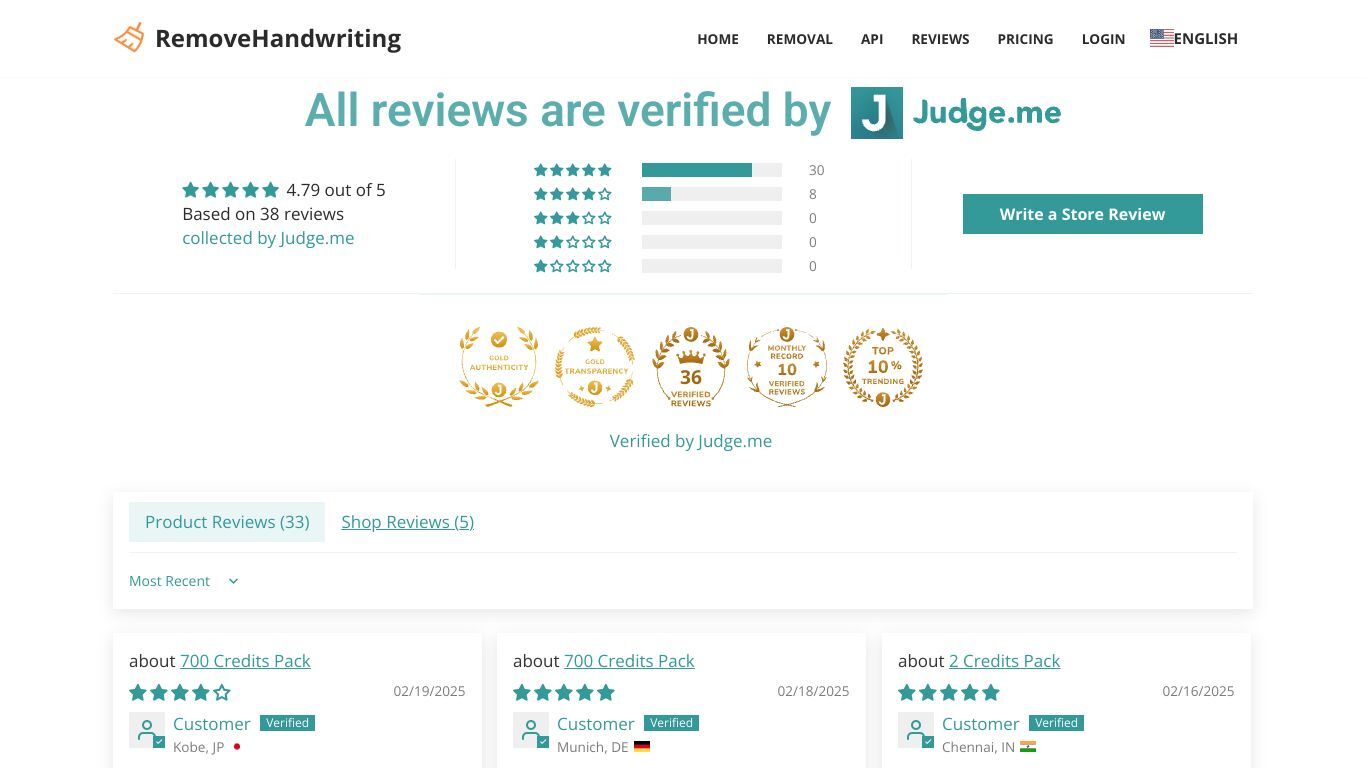Click the four-star histogram bar
The width and height of the screenshot is (1366, 768).
(x=712, y=194)
